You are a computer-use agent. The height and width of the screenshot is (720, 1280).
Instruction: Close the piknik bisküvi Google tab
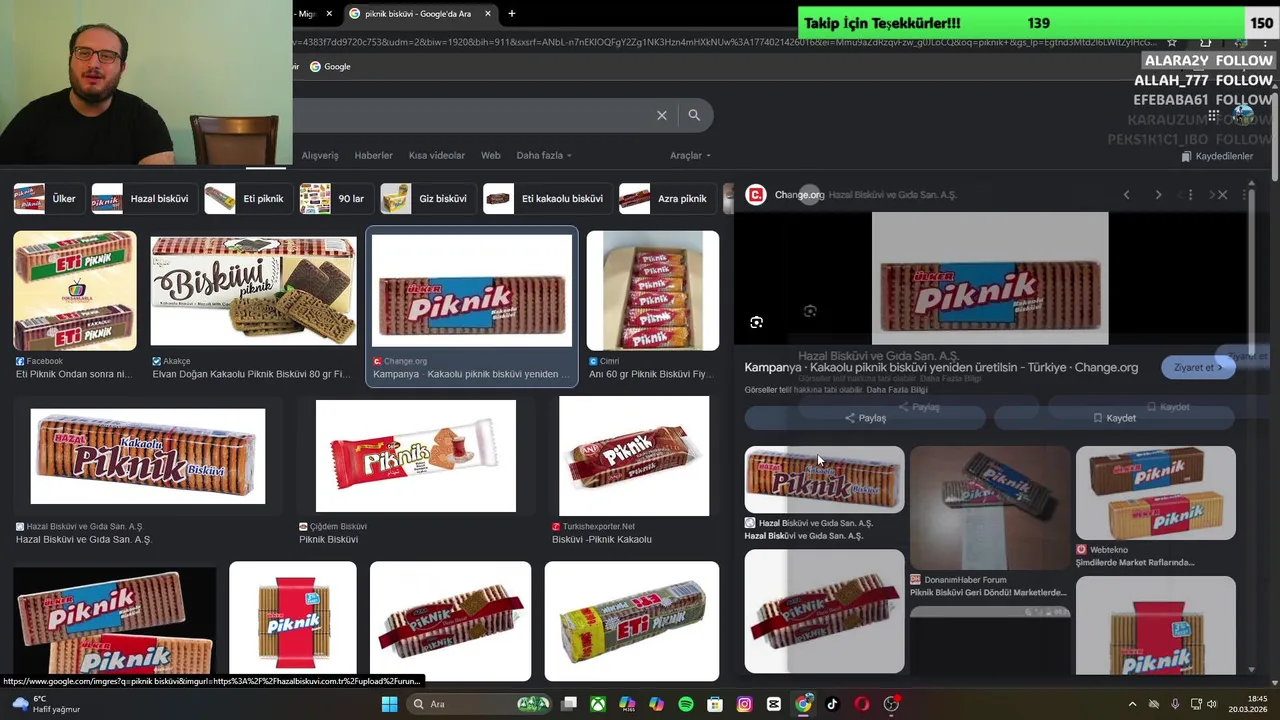coord(488,14)
